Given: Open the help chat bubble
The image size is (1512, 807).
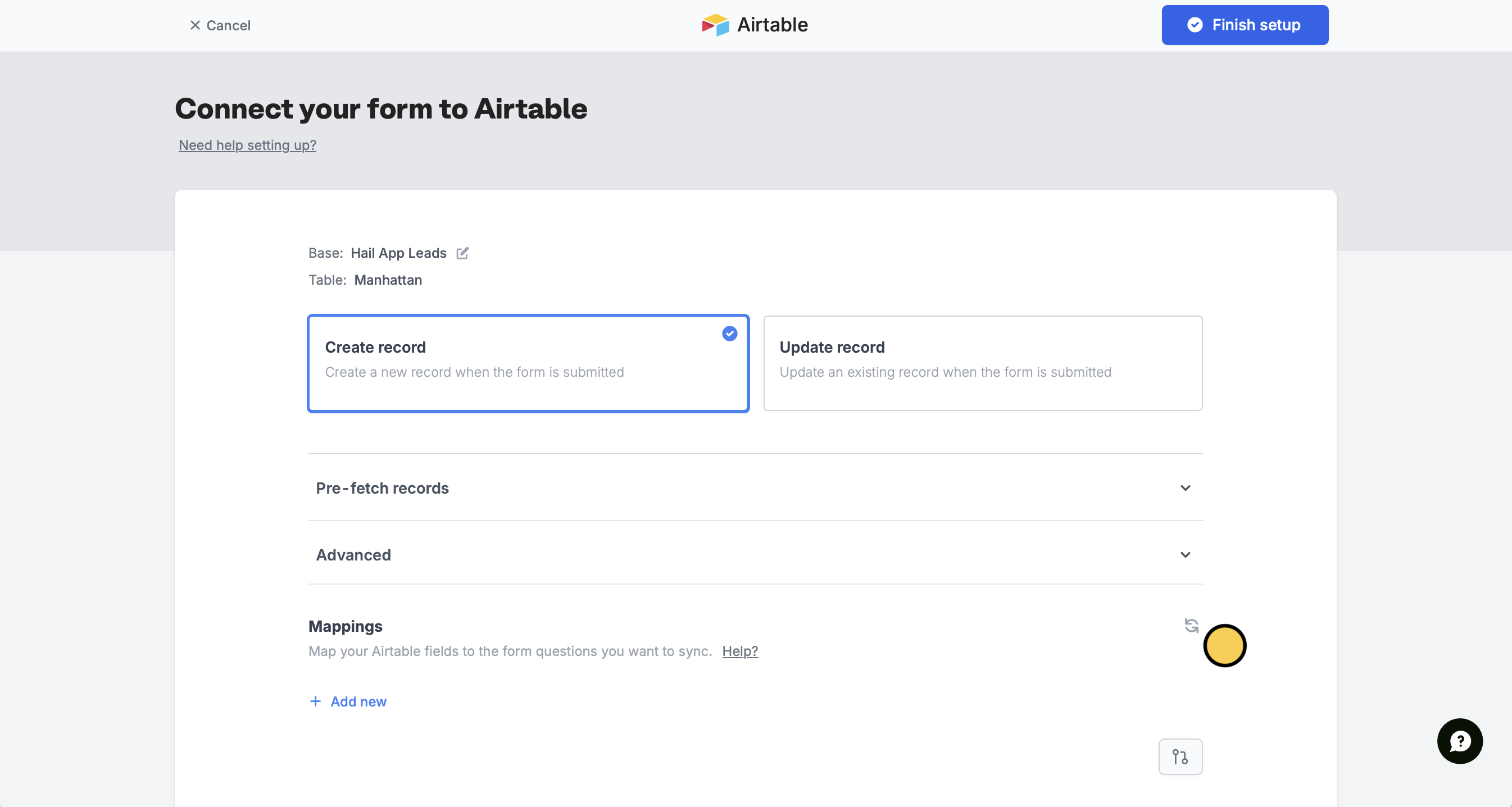Looking at the screenshot, I should coord(1460,741).
